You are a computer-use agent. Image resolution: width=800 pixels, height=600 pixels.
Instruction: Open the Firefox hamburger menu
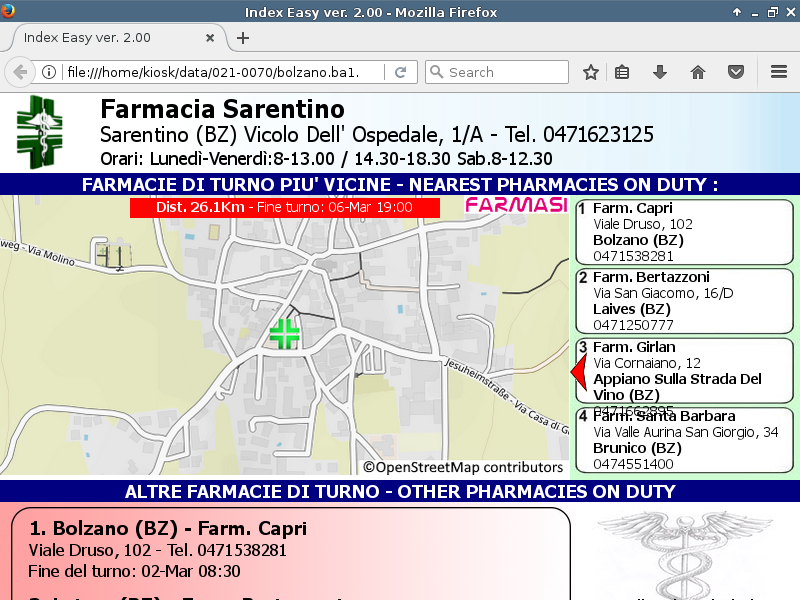coord(779,72)
